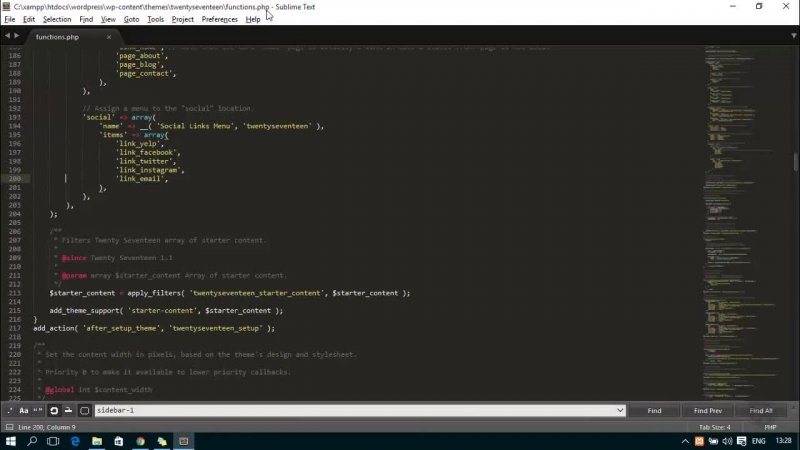This screenshot has width=800, height=450.
Task: Click the Find button
Action: pos(654,411)
